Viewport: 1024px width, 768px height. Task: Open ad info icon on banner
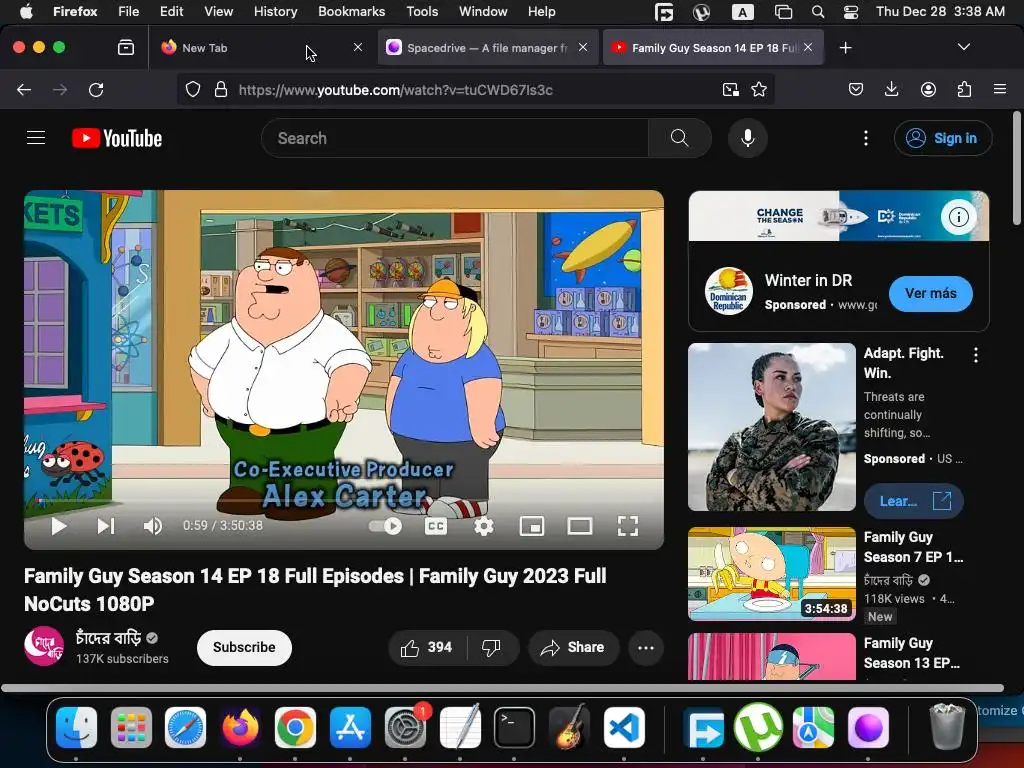click(958, 216)
